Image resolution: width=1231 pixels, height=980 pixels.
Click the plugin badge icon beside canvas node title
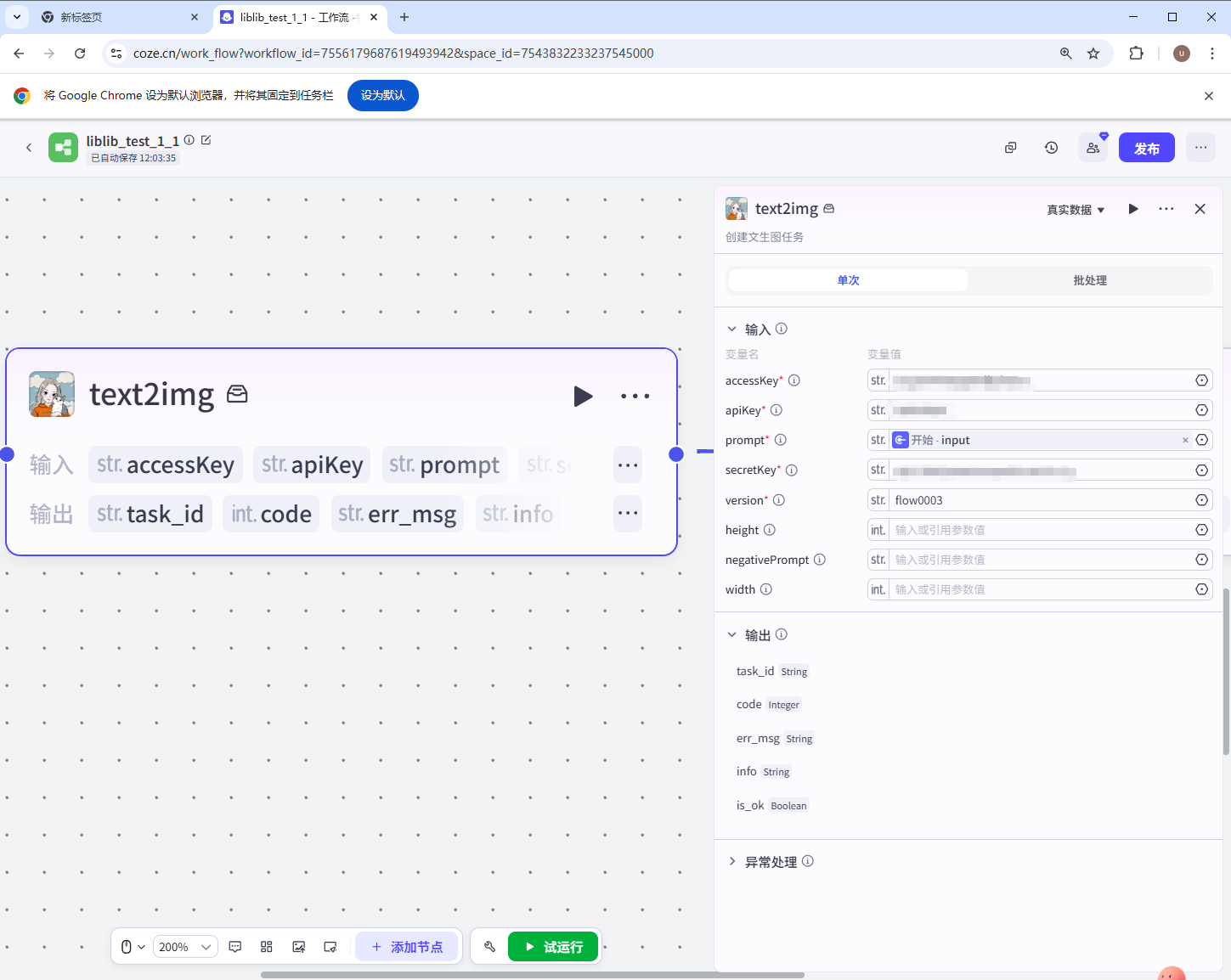tap(237, 394)
